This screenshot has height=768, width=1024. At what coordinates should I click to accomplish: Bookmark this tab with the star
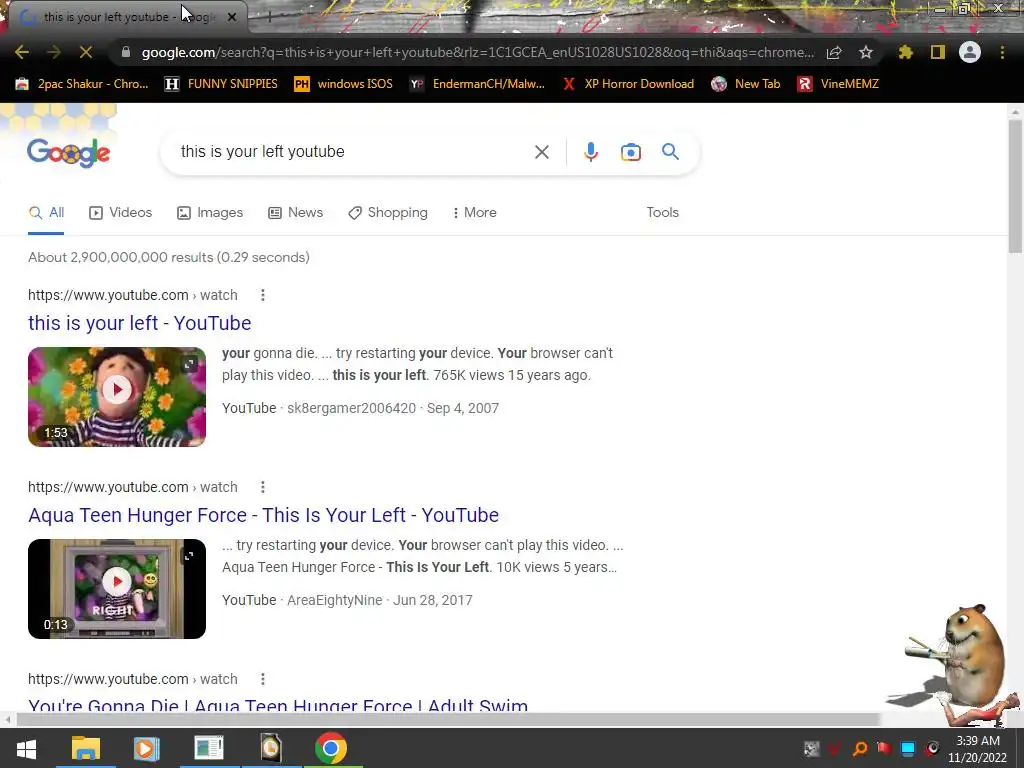point(866,52)
